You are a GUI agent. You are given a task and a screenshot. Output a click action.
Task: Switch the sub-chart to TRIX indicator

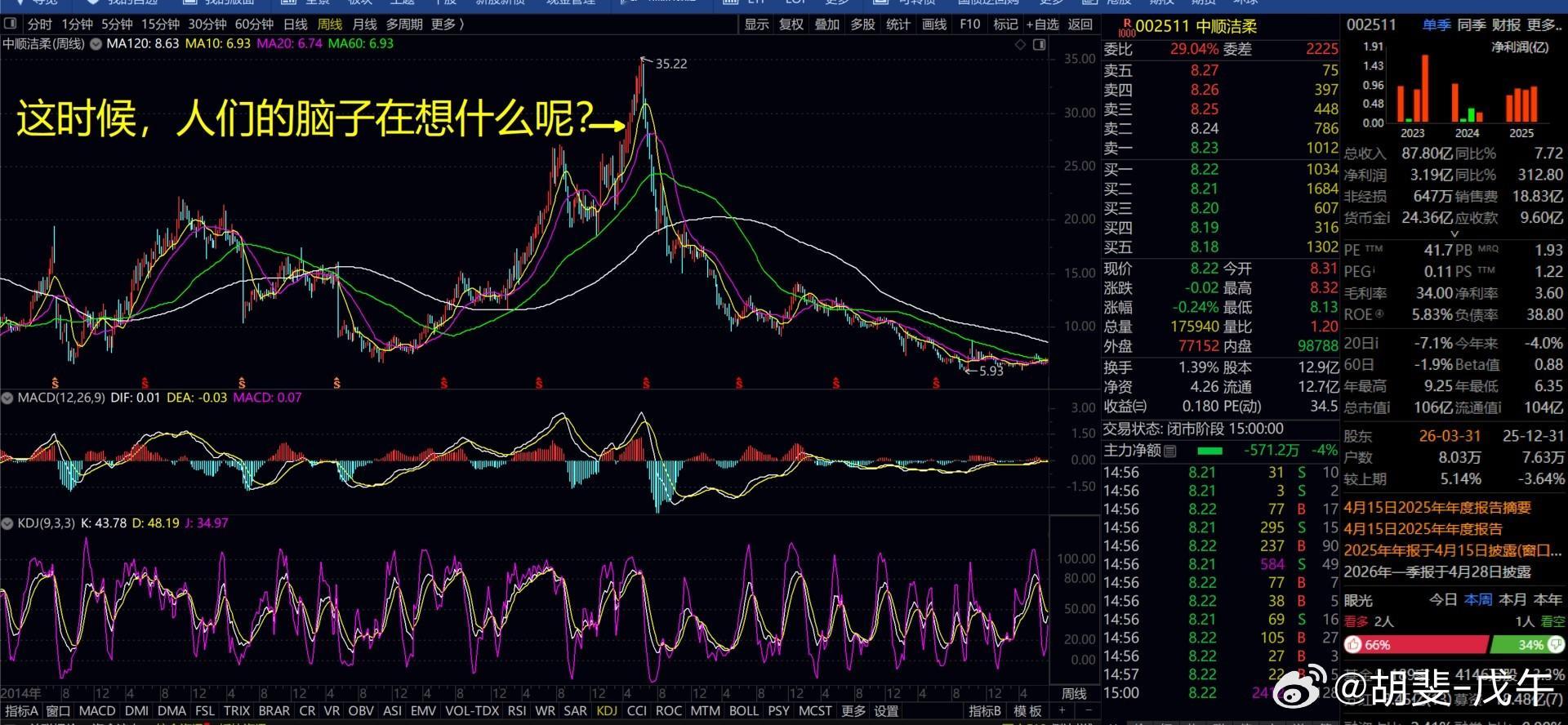[237, 711]
